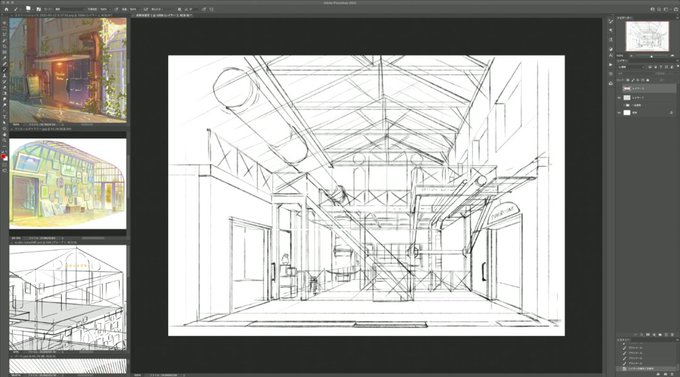Viewport: 680px width, 377px height.
Task: Select the Zoom tool in left toolbar
Action: coord(4,140)
